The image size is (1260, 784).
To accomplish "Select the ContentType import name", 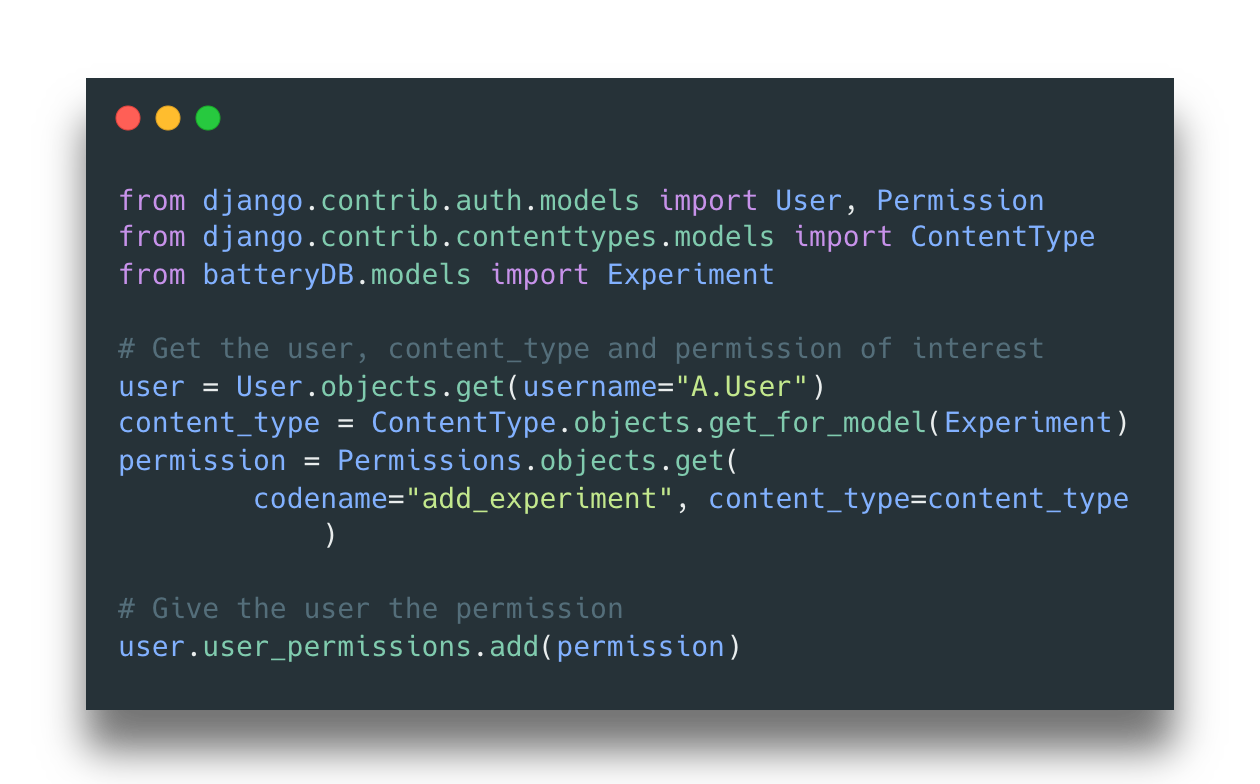I will pyautogui.click(x=1002, y=237).
